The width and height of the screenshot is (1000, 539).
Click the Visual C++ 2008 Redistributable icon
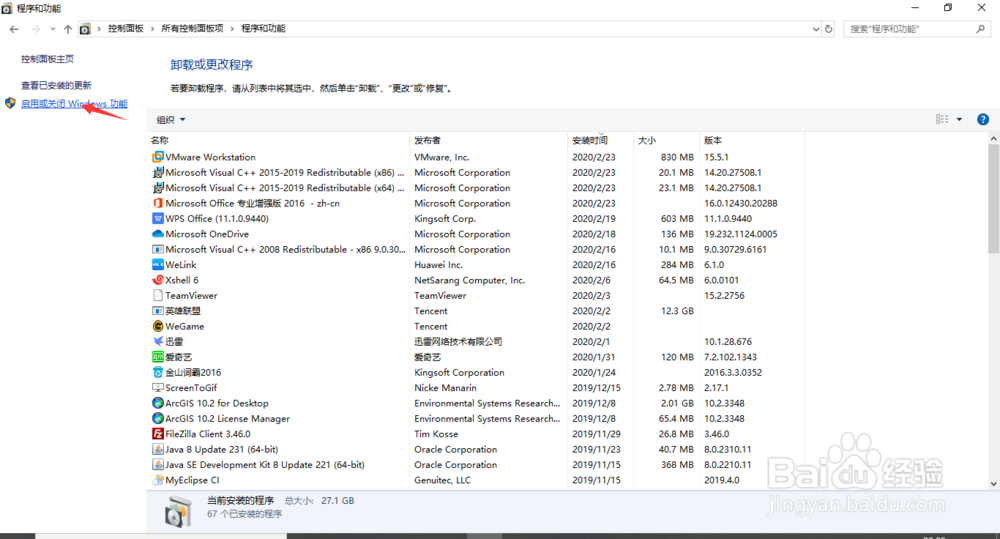[x=158, y=249]
